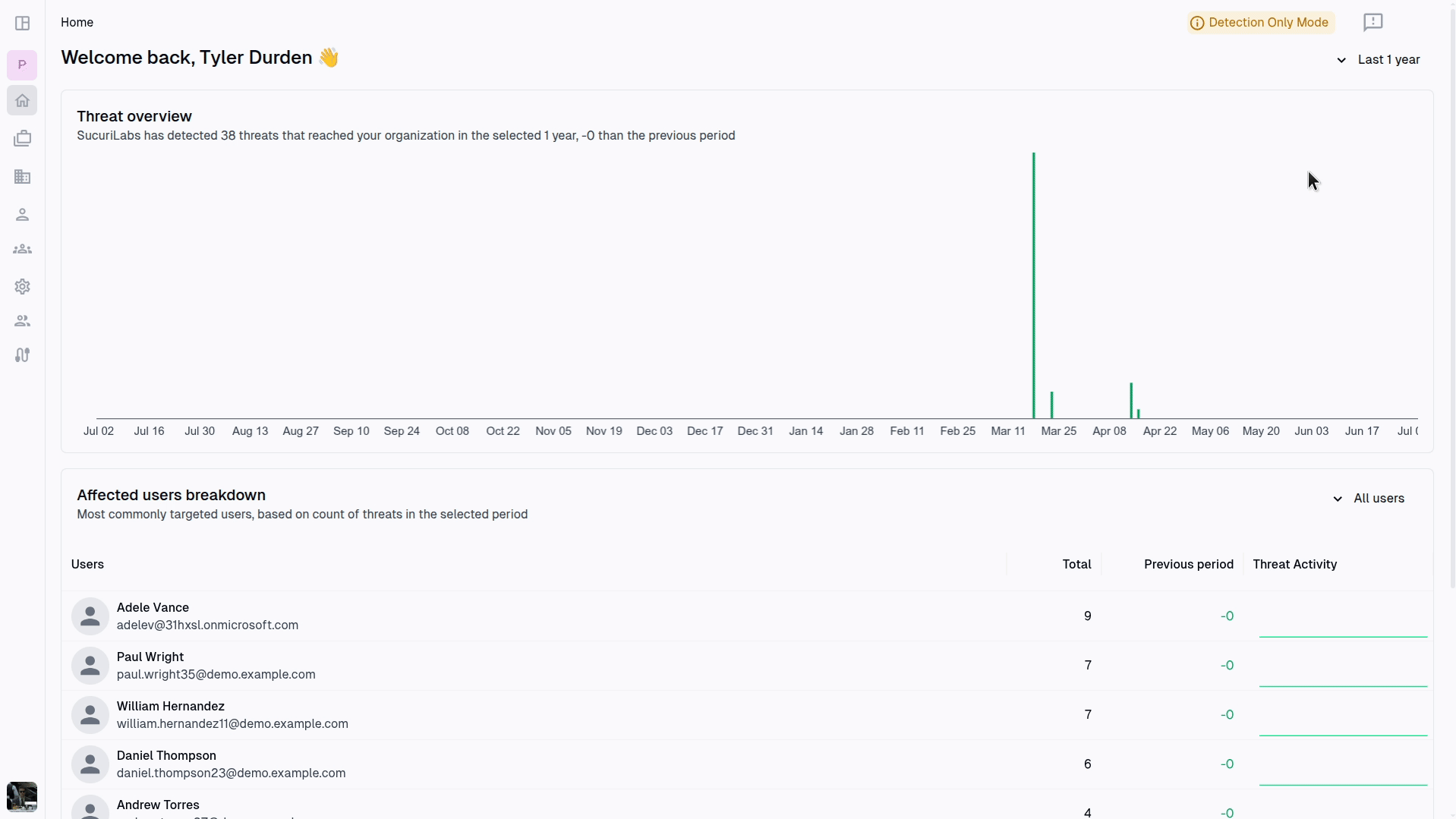
Task: Open the pink P workspace badge
Action: tap(22, 65)
